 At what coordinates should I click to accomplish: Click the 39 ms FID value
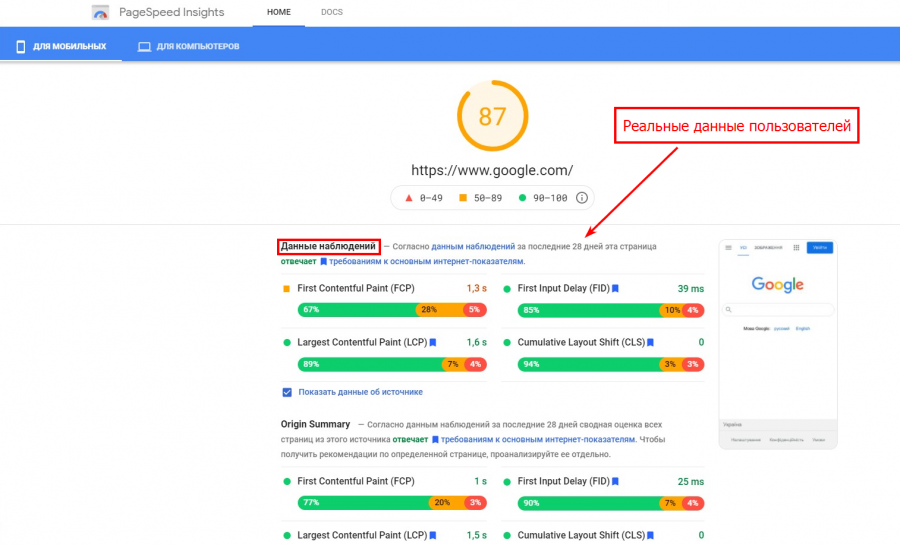pos(690,289)
